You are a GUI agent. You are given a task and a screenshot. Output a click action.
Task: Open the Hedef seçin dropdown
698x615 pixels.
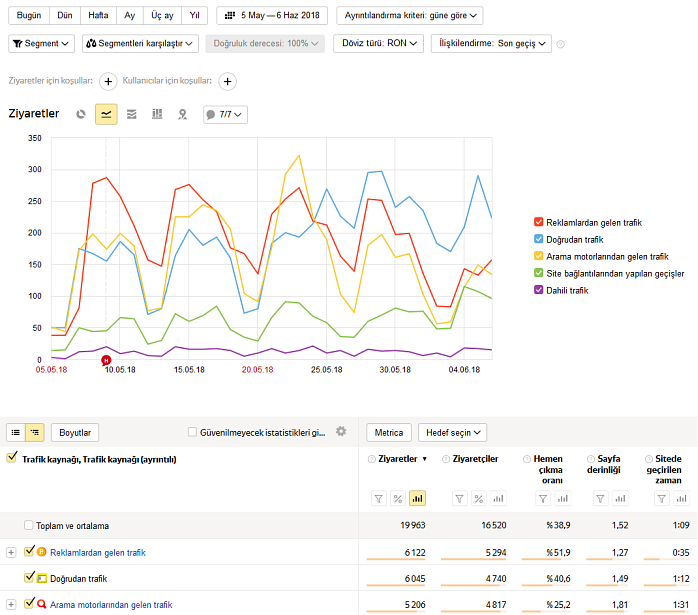coord(452,433)
